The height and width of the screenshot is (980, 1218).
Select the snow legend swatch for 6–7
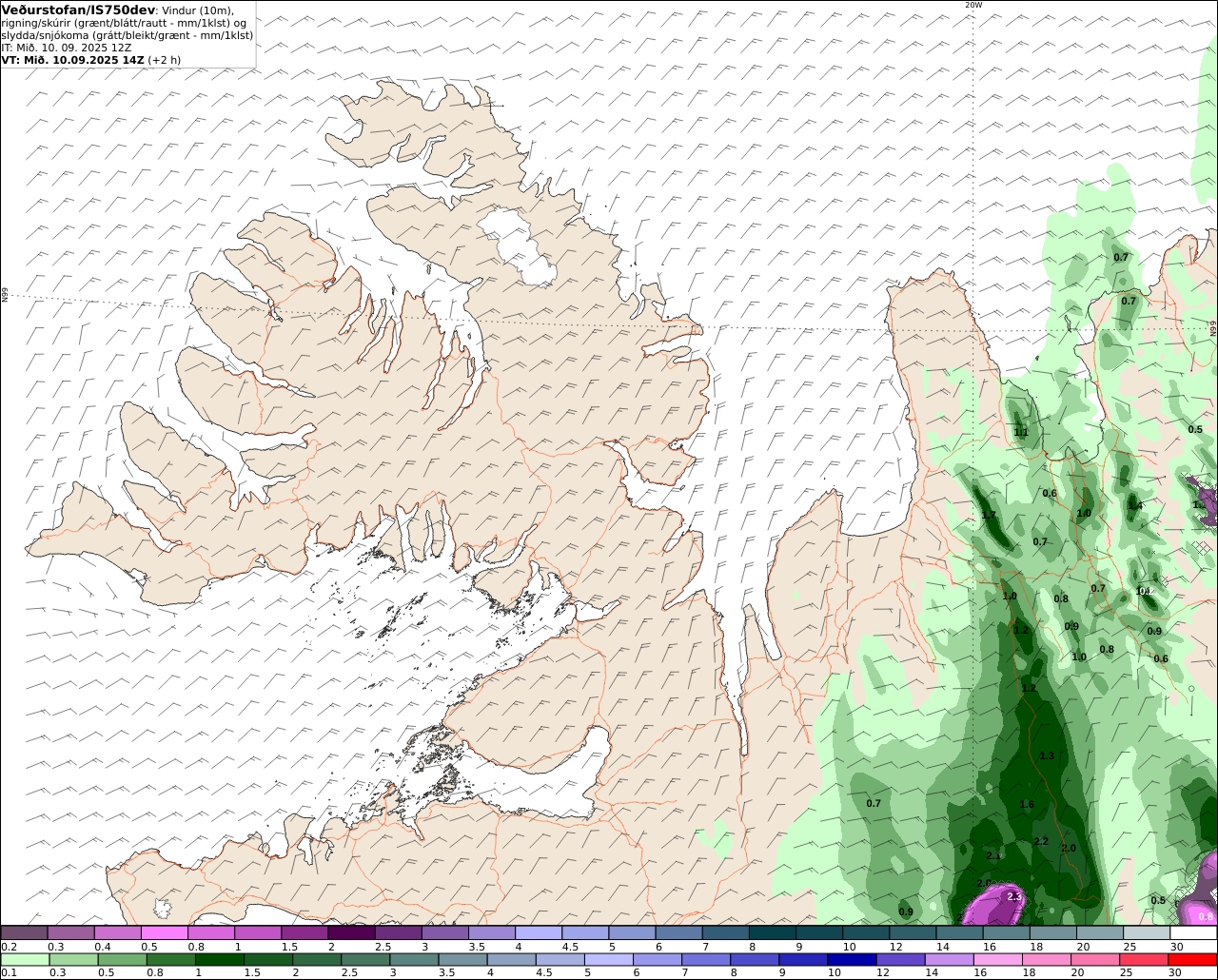(679, 933)
